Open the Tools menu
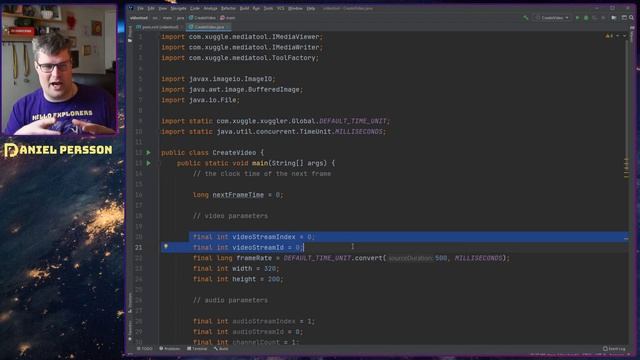 click(x=268, y=8)
